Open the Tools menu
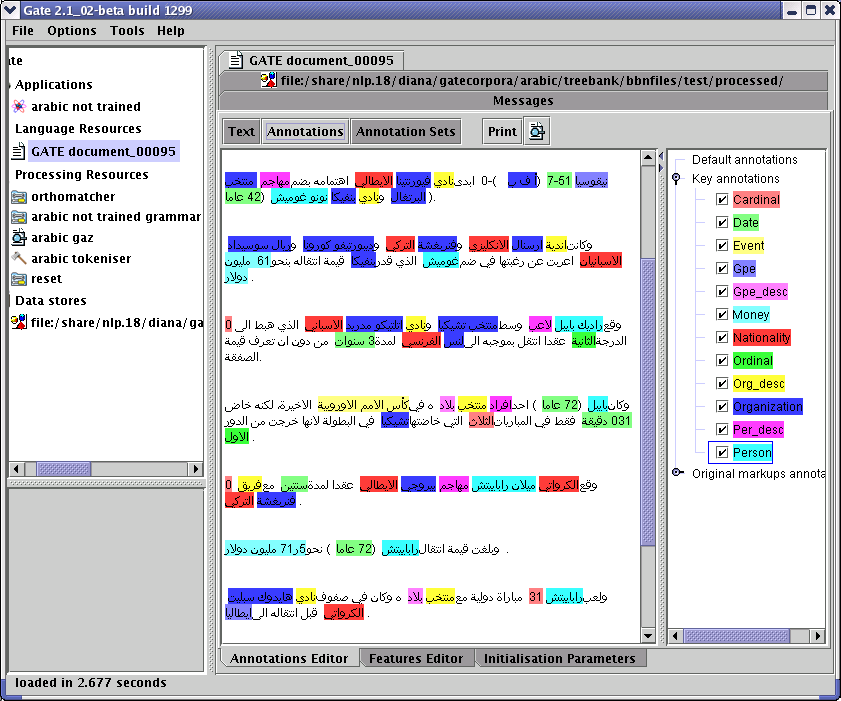This screenshot has height=701, width=841. [127, 31]
